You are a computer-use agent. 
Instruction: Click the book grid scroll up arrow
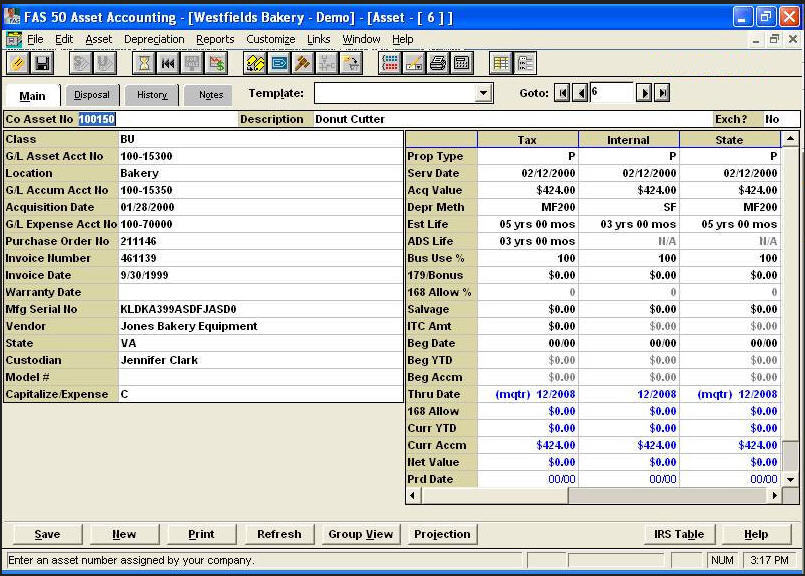790,139
